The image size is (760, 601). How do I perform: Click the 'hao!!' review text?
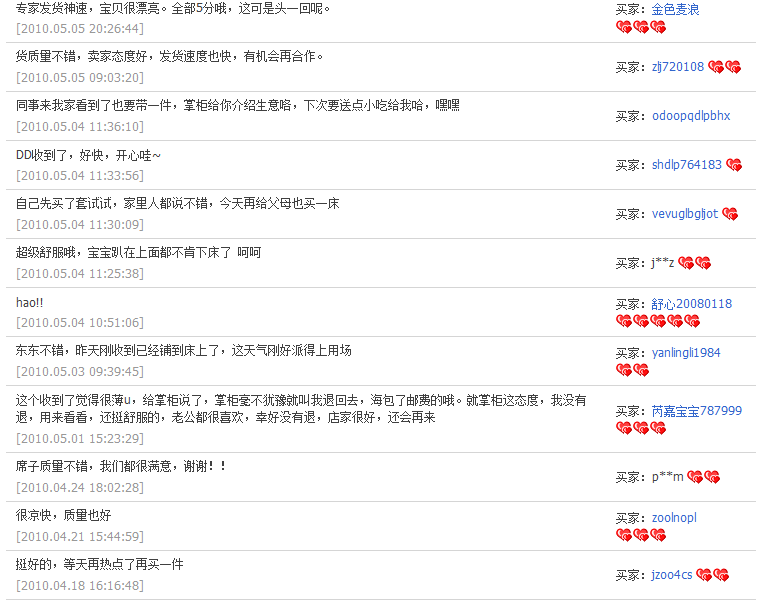tap(30, 302)
